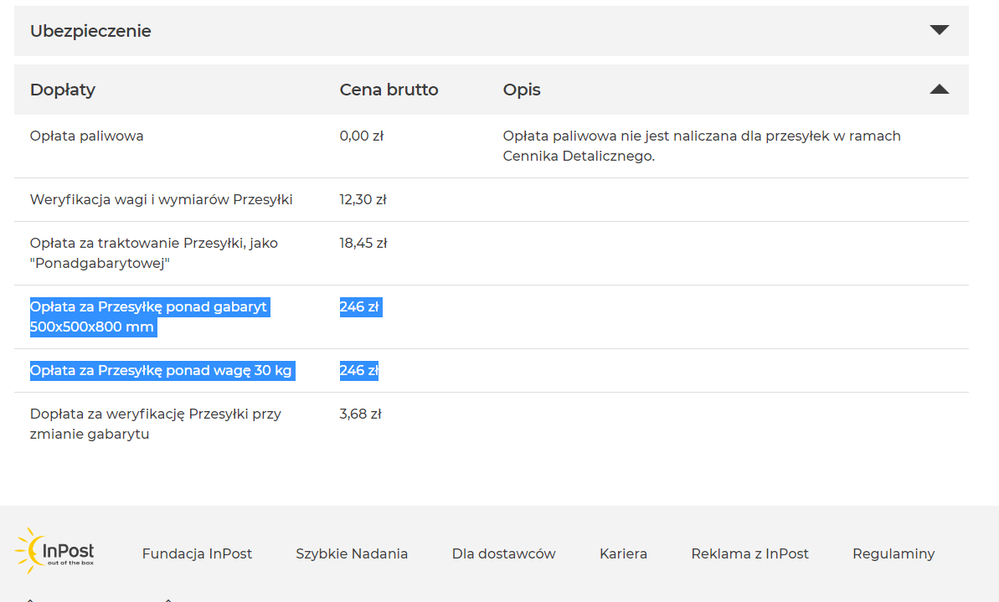The image size is (999, 602).
Task: Visit the Kariera footer link
Action: click(623, 553)
